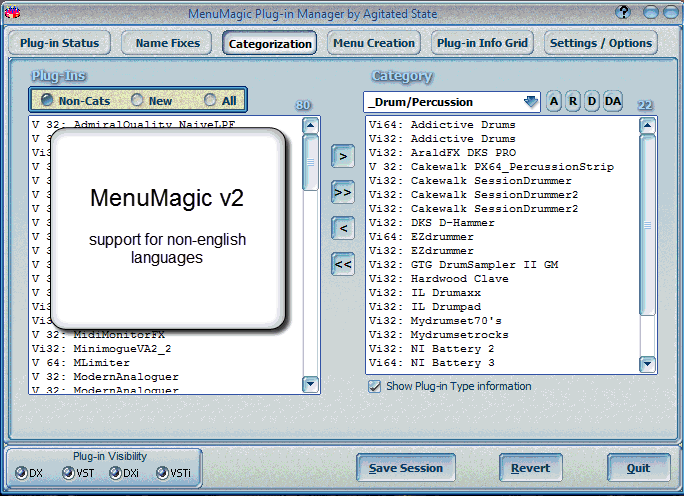684x496 pixels.
Task: Click Plug-Ins list scroll down arrow
Action: tap(310, 384)
